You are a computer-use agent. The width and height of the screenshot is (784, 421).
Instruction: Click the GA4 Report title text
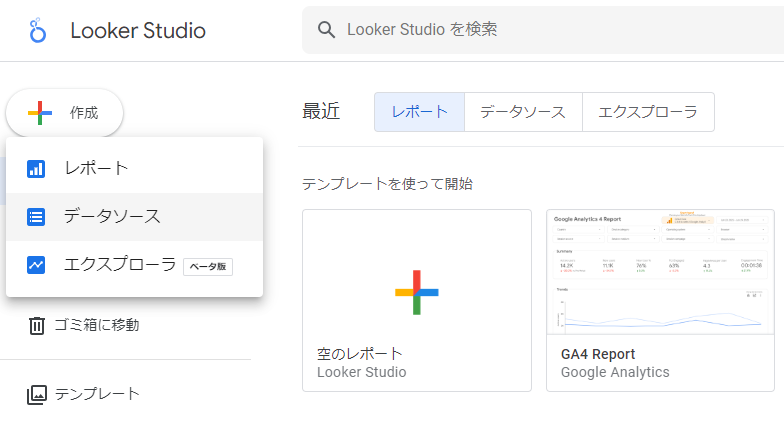point(598,354)
